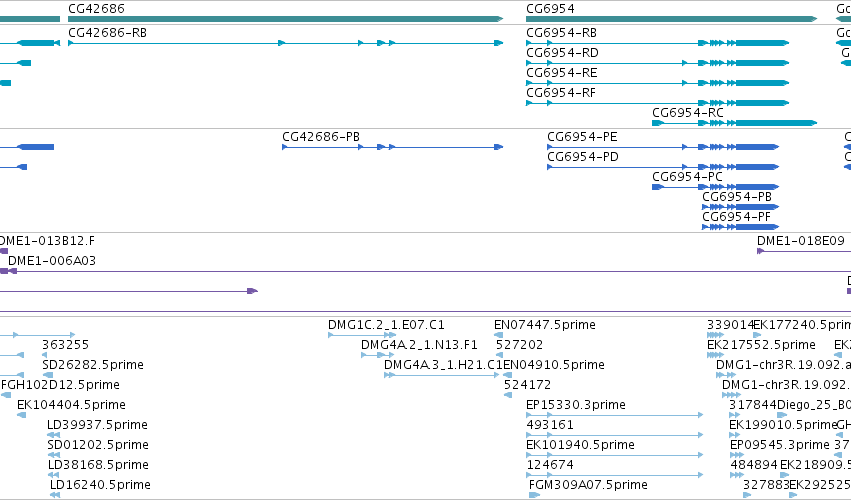Screen dimensions: 851x500
Task: Select EST LD39937.5prime
Action: (97, 425)
